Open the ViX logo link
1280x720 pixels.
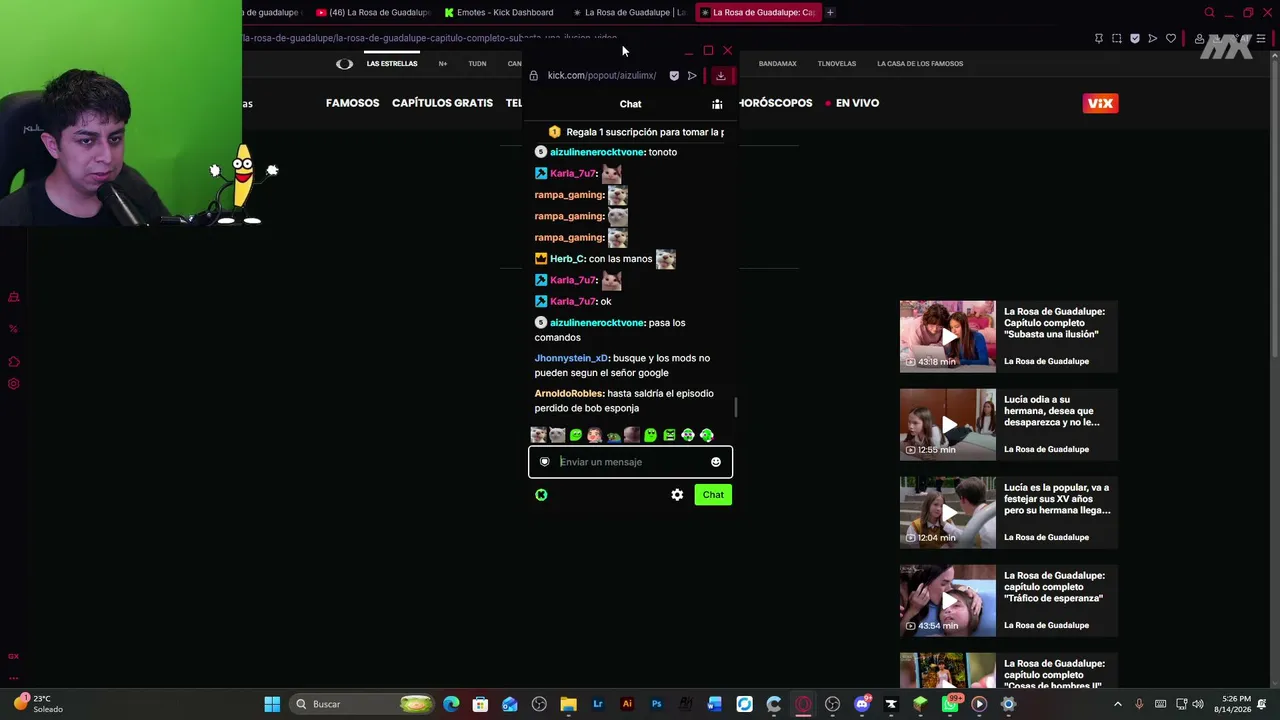click(x=1100, y=103)
